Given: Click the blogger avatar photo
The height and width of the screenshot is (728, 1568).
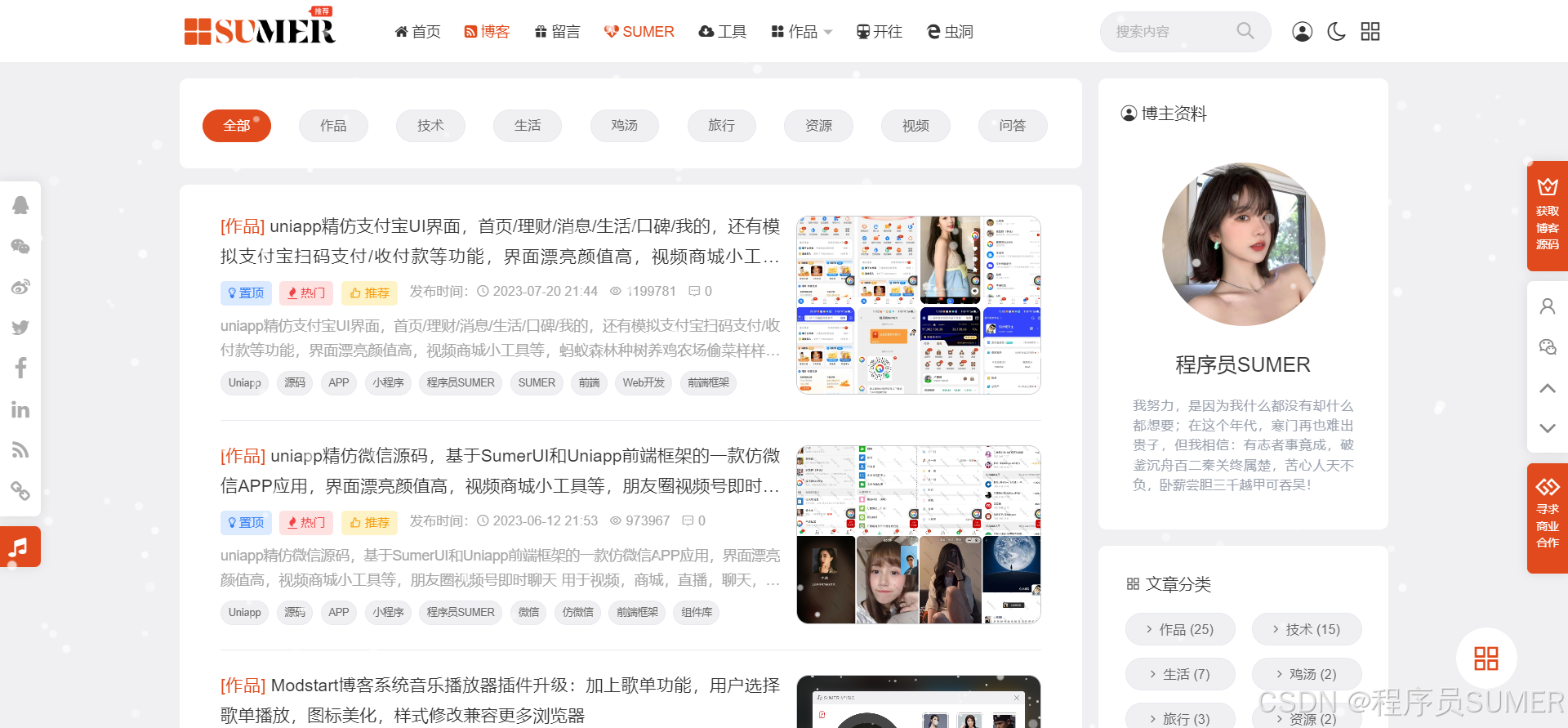Looking at the screenshot, I should coord(1243,244).
